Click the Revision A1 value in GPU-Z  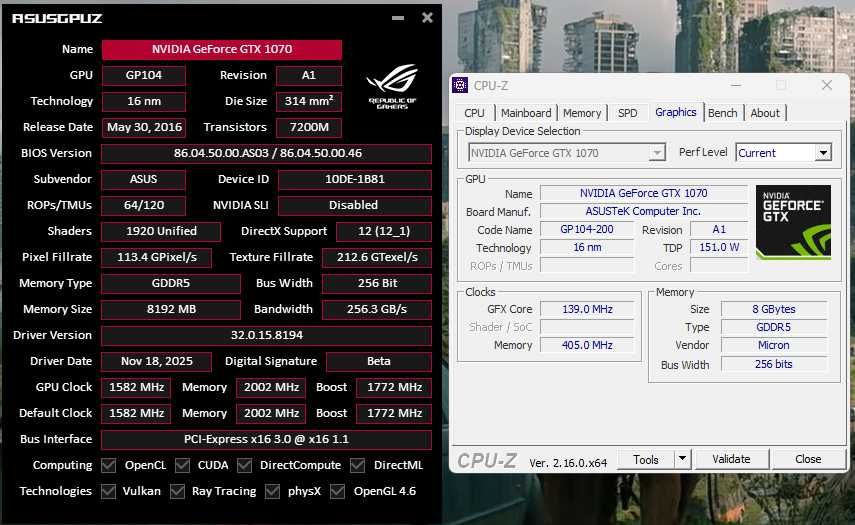[x=309, y=75]
